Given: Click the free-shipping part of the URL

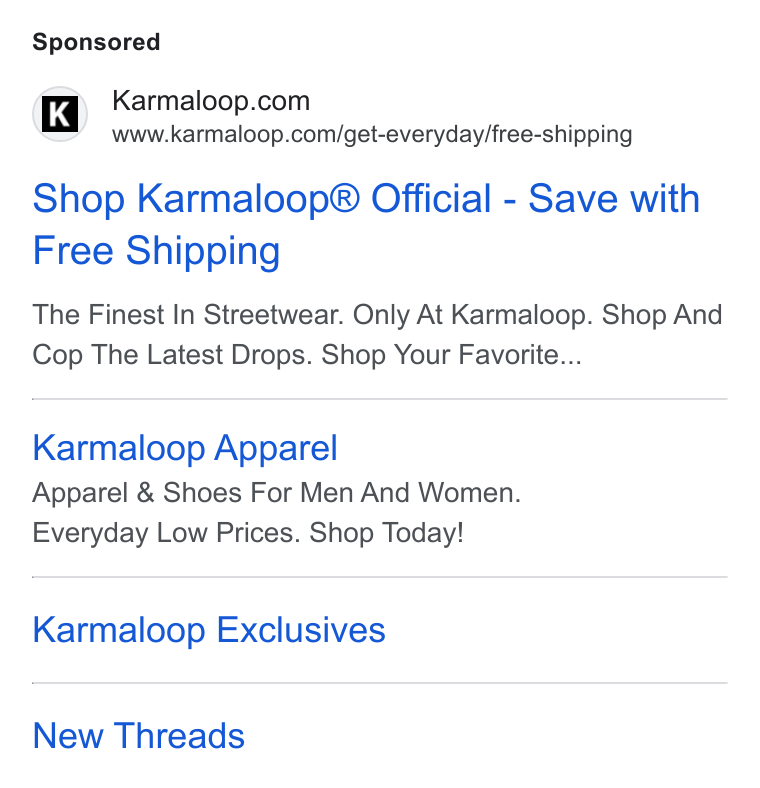Looking at the screenshot, I should [x=562, y=135].
